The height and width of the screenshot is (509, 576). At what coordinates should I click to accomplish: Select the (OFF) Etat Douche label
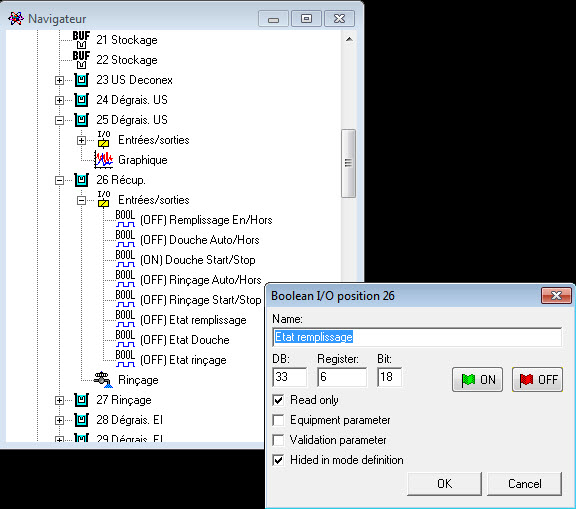click(185, 340)
